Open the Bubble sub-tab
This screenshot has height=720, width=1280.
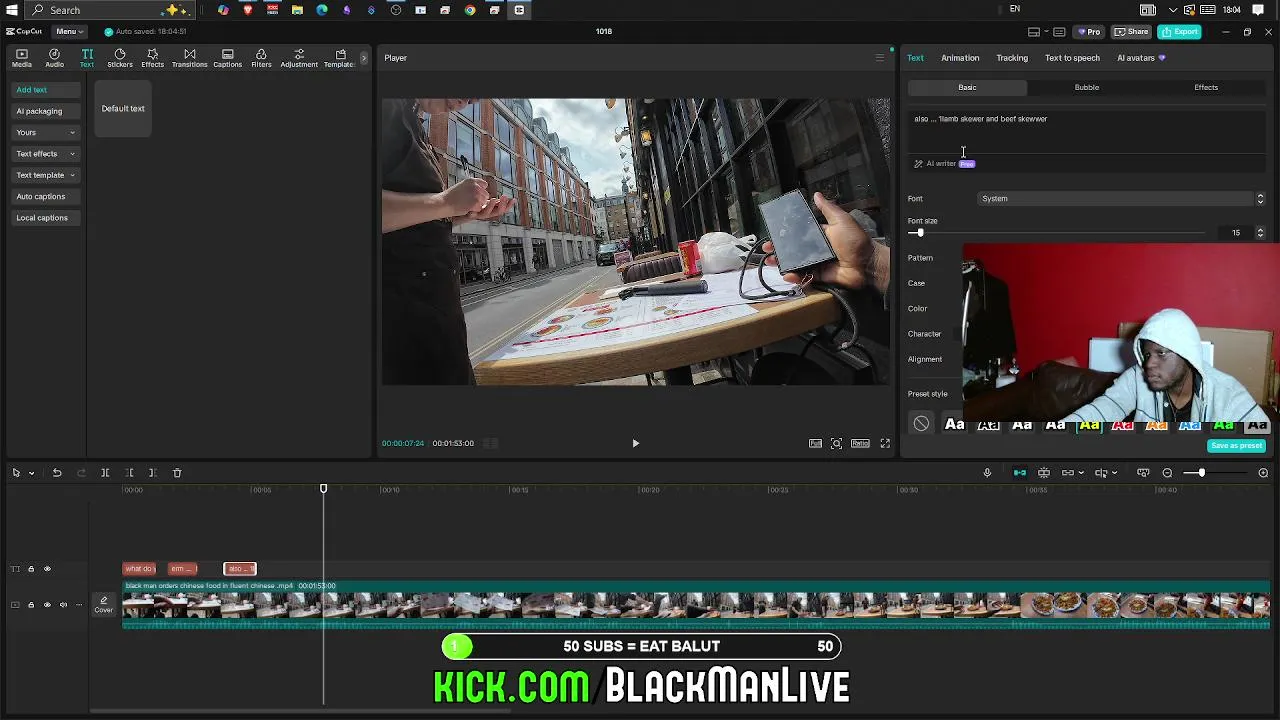point(1087,88)
